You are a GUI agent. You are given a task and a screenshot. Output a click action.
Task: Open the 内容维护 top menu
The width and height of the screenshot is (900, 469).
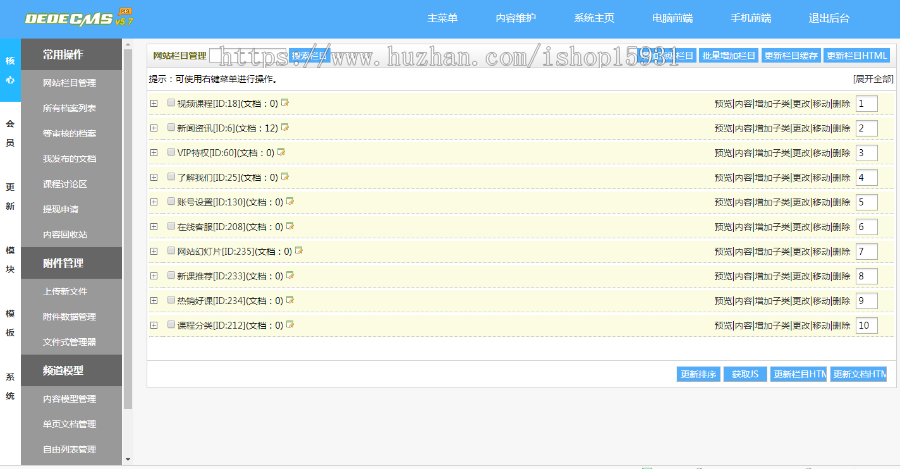point(515,18)
